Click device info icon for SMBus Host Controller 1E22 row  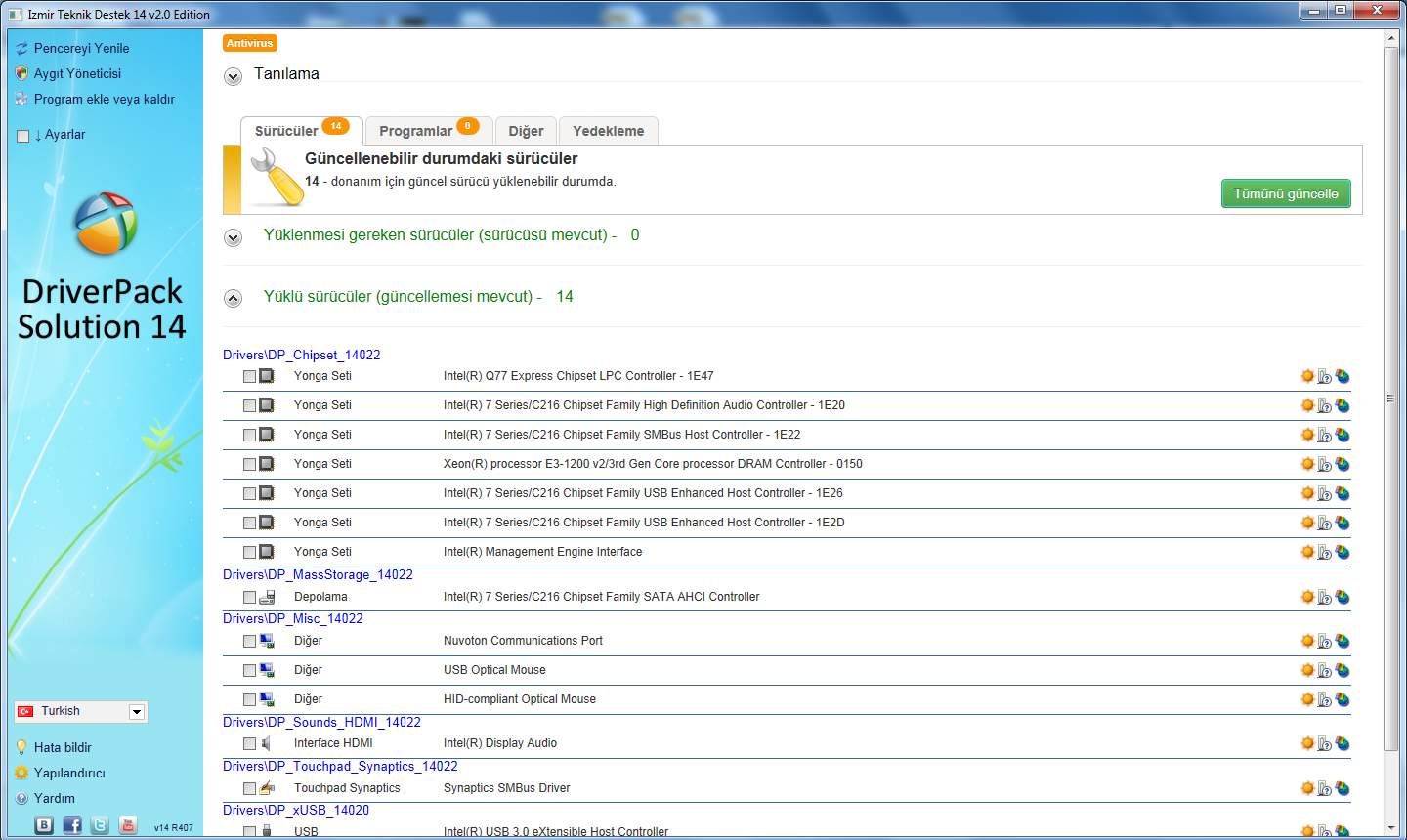coord(1325,435)
